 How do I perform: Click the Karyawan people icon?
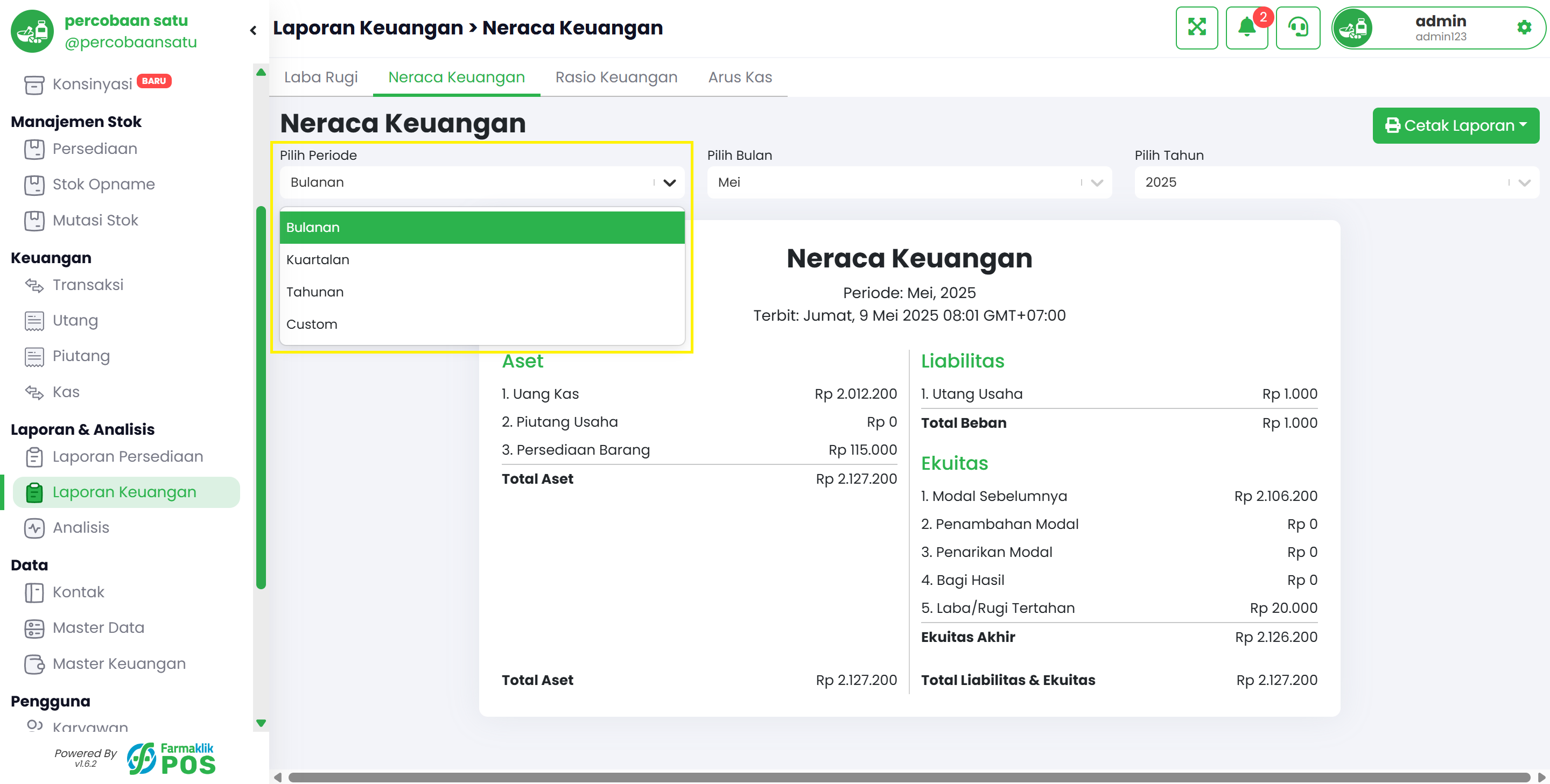[34, 726]
